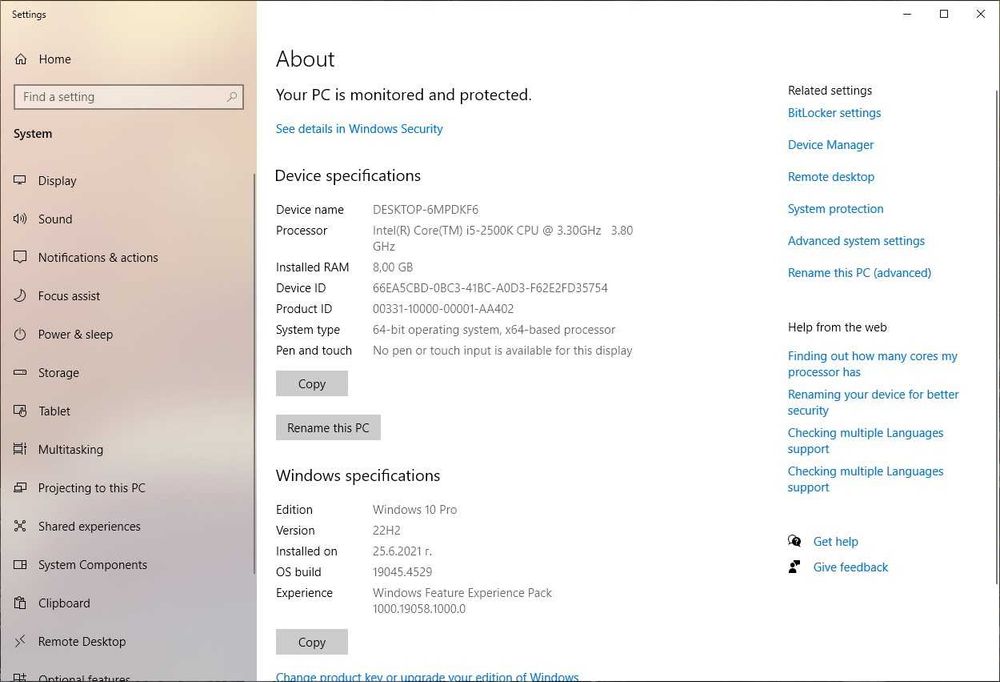This screenshot has width=1000, height=682.
Task: Click the Shared experiences icon
Action: coord(20,526)
